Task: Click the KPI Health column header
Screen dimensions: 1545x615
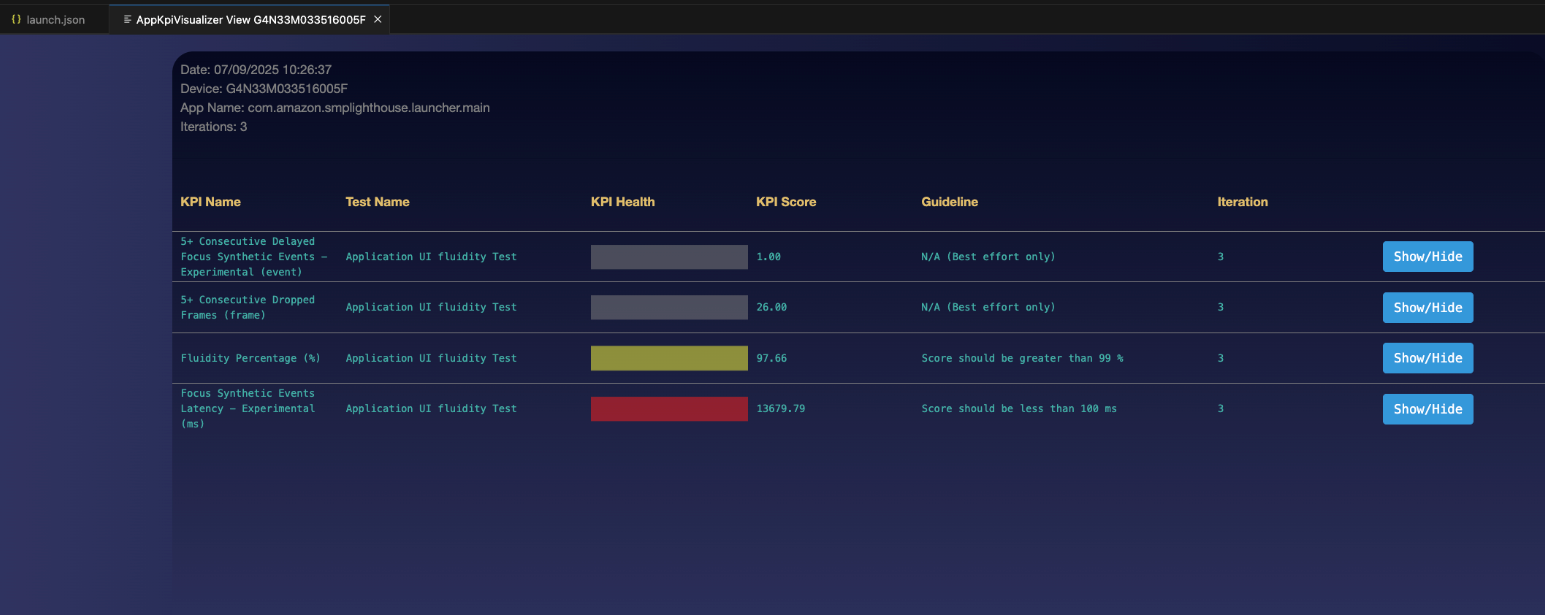Action: point(622,202)
